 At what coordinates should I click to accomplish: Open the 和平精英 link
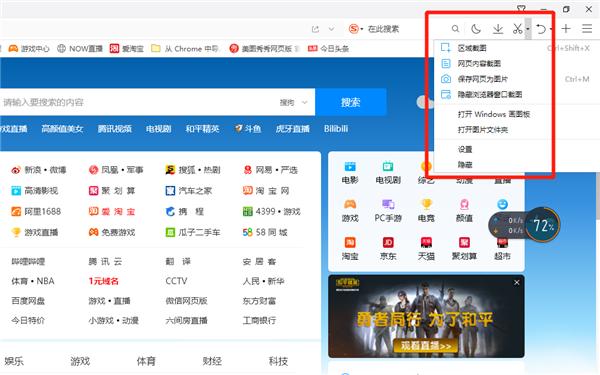point(202,129)
